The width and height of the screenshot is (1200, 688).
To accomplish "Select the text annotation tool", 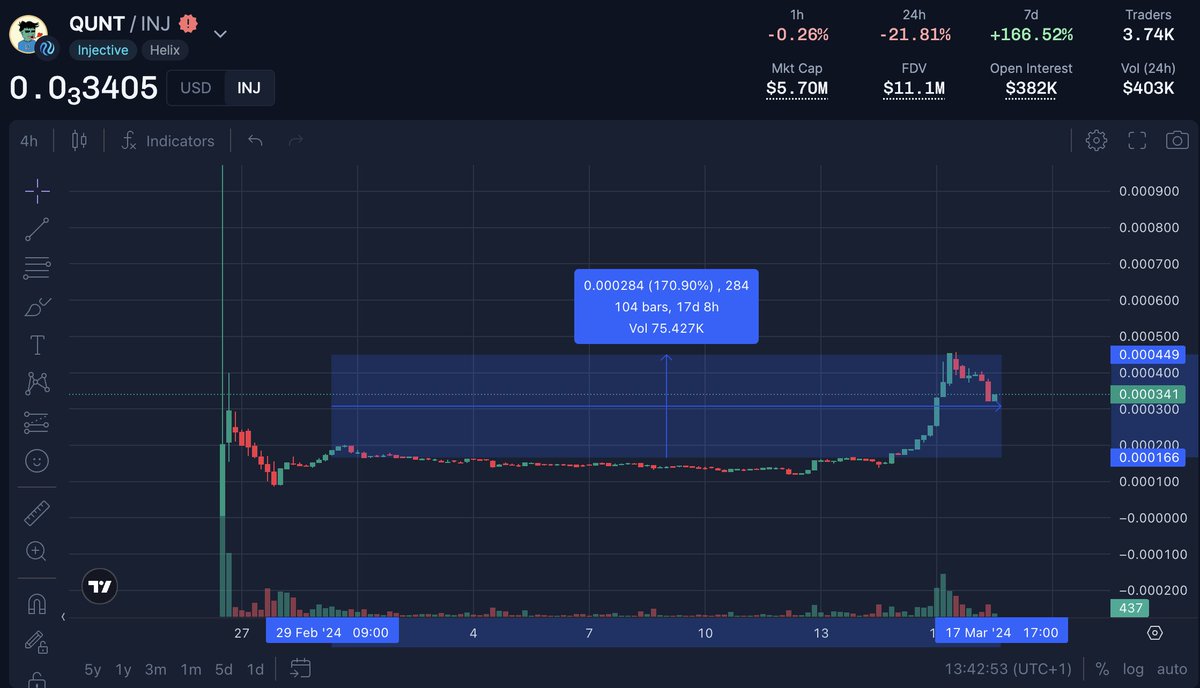I will click(36, 345).
